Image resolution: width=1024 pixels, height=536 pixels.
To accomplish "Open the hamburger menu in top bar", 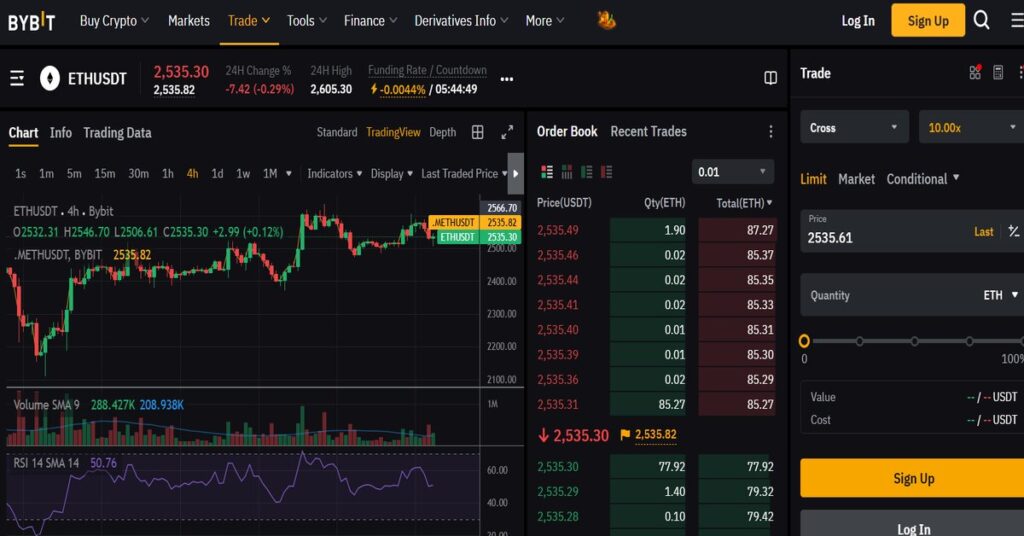I will point(1017,20).
